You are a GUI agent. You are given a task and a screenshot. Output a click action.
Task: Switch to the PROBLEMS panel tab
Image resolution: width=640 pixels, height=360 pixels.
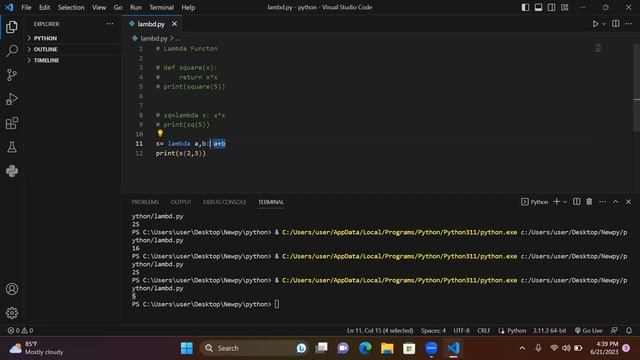[145, 202]
